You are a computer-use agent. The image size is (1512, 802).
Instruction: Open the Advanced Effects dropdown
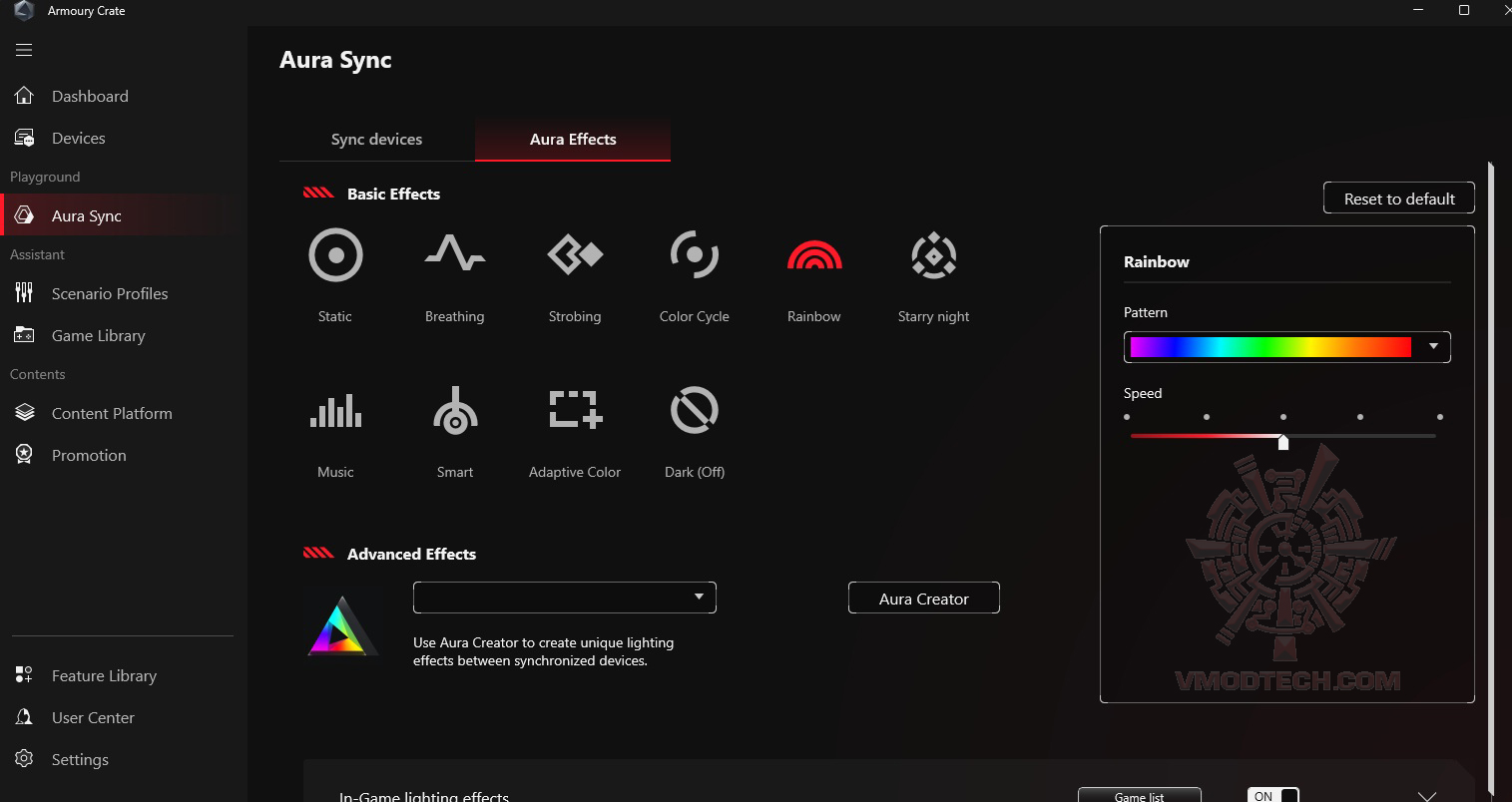565,598
